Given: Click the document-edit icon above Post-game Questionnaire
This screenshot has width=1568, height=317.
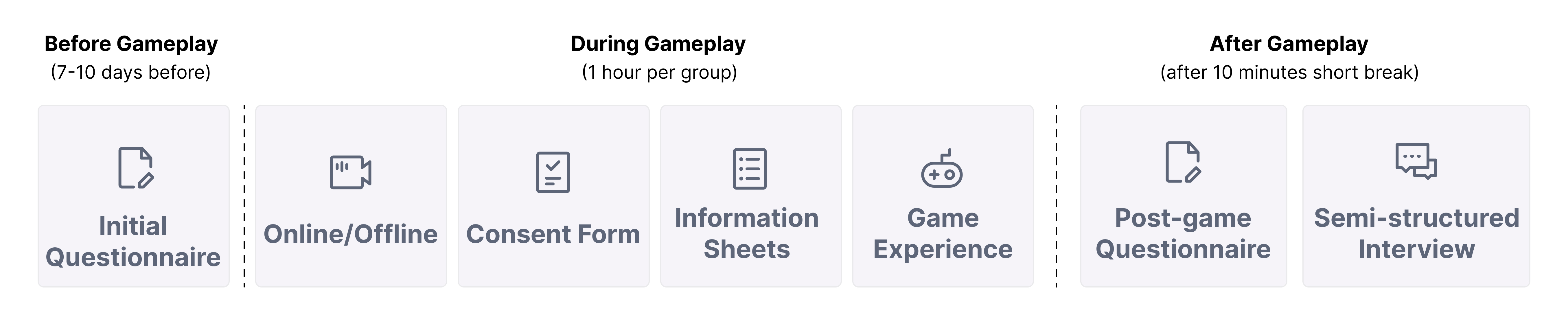Looking at the screenshot, I should click(x=1183, y=163).
